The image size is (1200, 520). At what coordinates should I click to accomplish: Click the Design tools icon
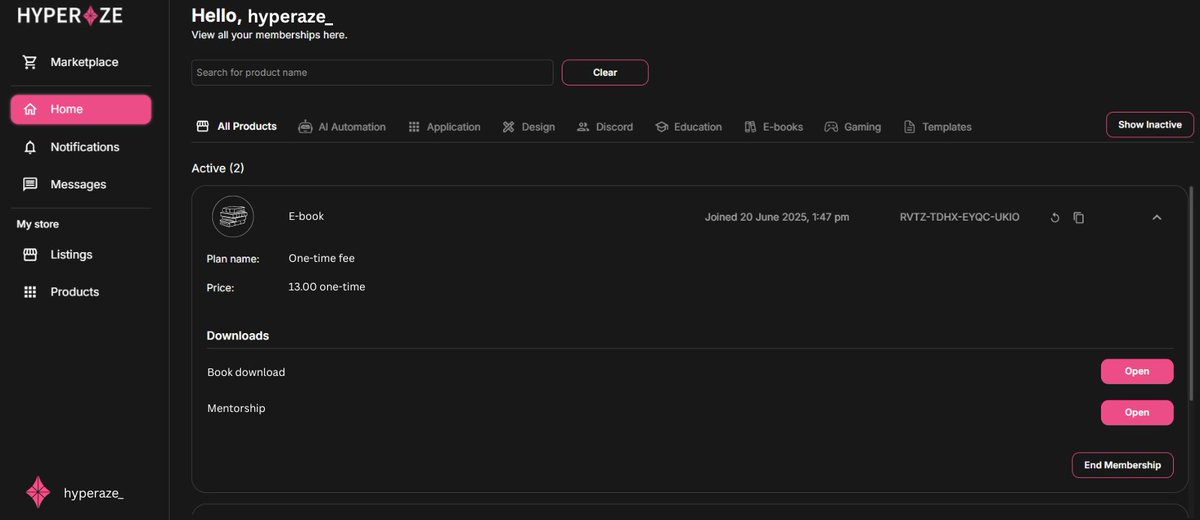point(508,127)
